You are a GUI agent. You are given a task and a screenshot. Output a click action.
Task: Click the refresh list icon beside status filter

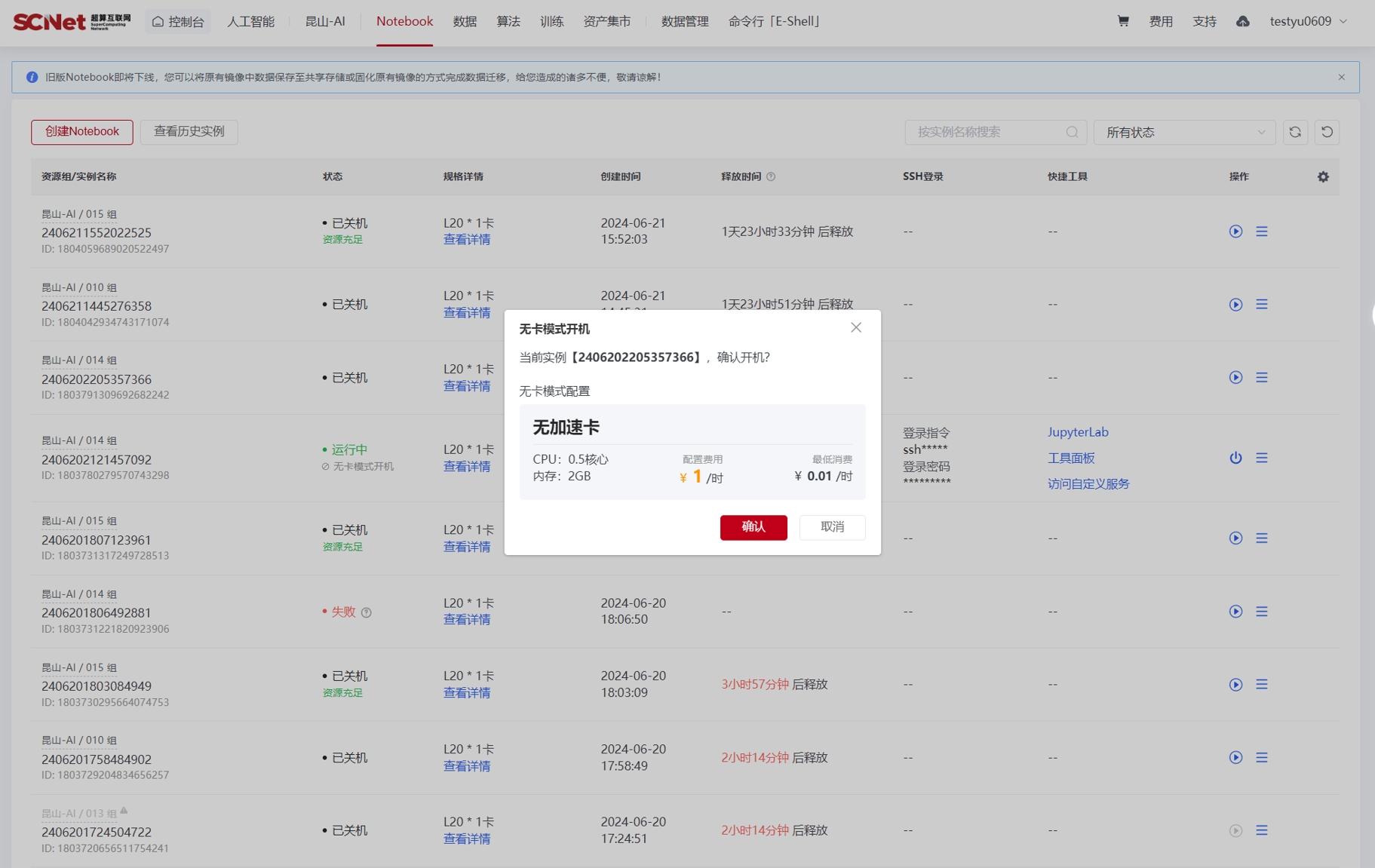tap(1295, 132)
